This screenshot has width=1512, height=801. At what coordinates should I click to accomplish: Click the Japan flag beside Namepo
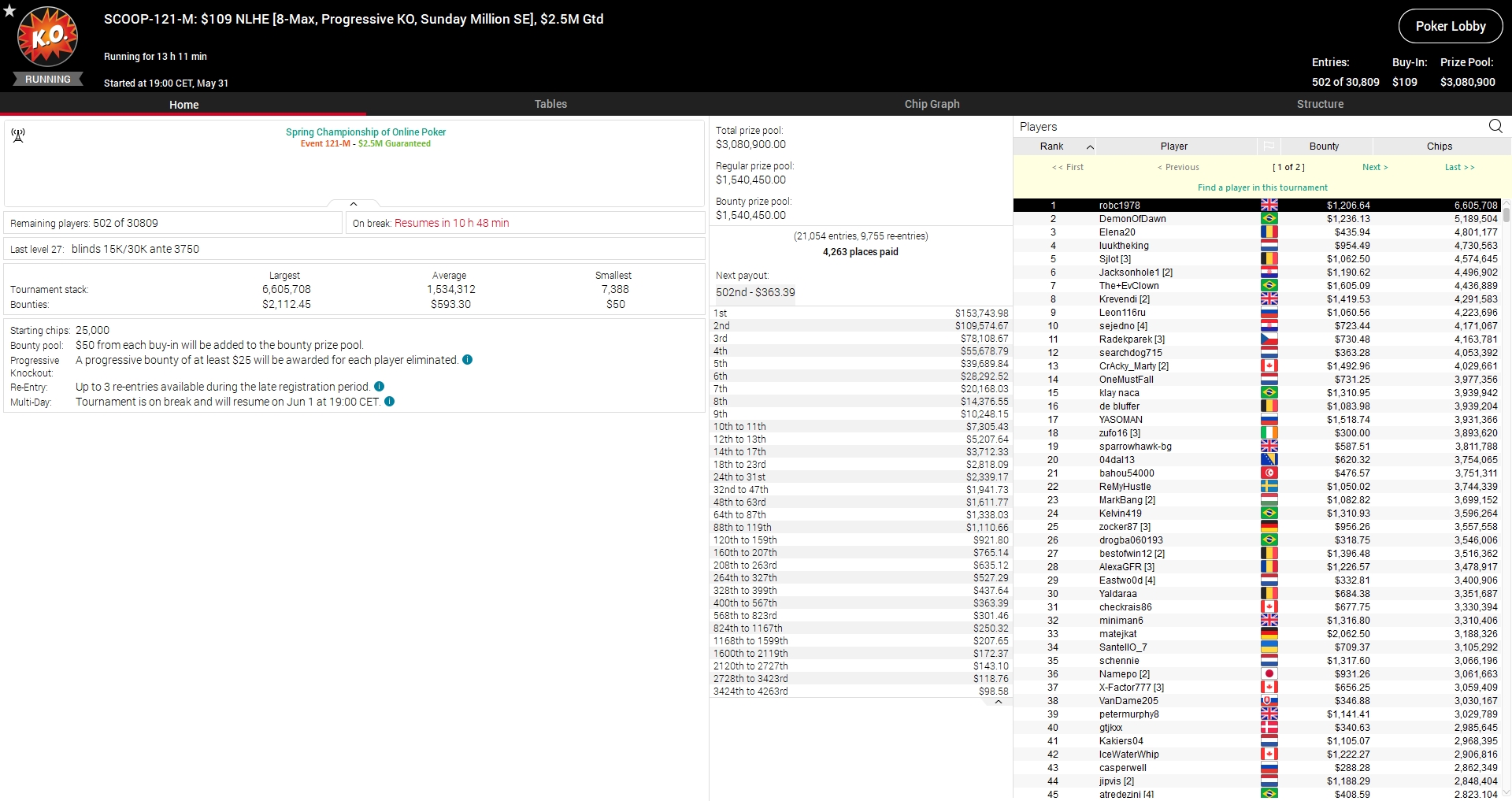pos(1269,674)
